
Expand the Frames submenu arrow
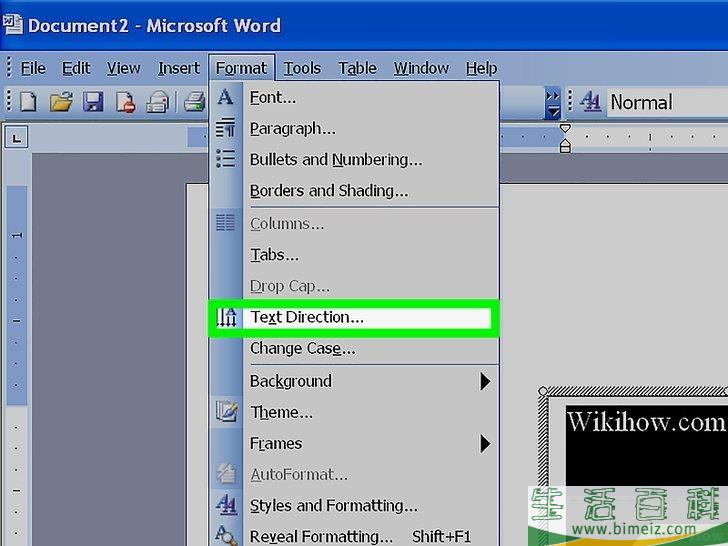coord(485,443)
